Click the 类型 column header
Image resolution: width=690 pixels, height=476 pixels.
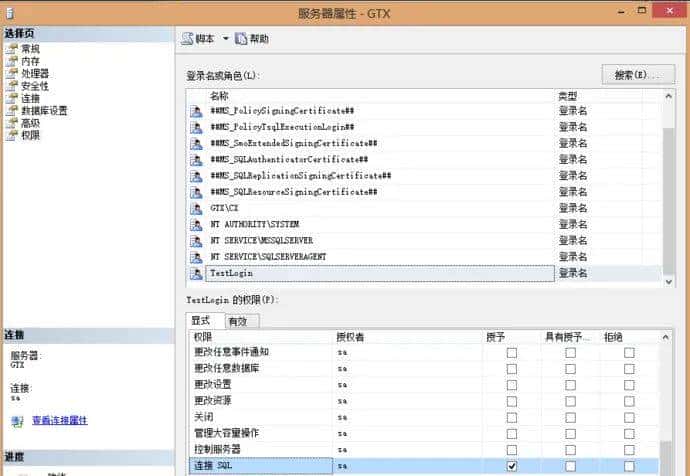click(567, 96)
